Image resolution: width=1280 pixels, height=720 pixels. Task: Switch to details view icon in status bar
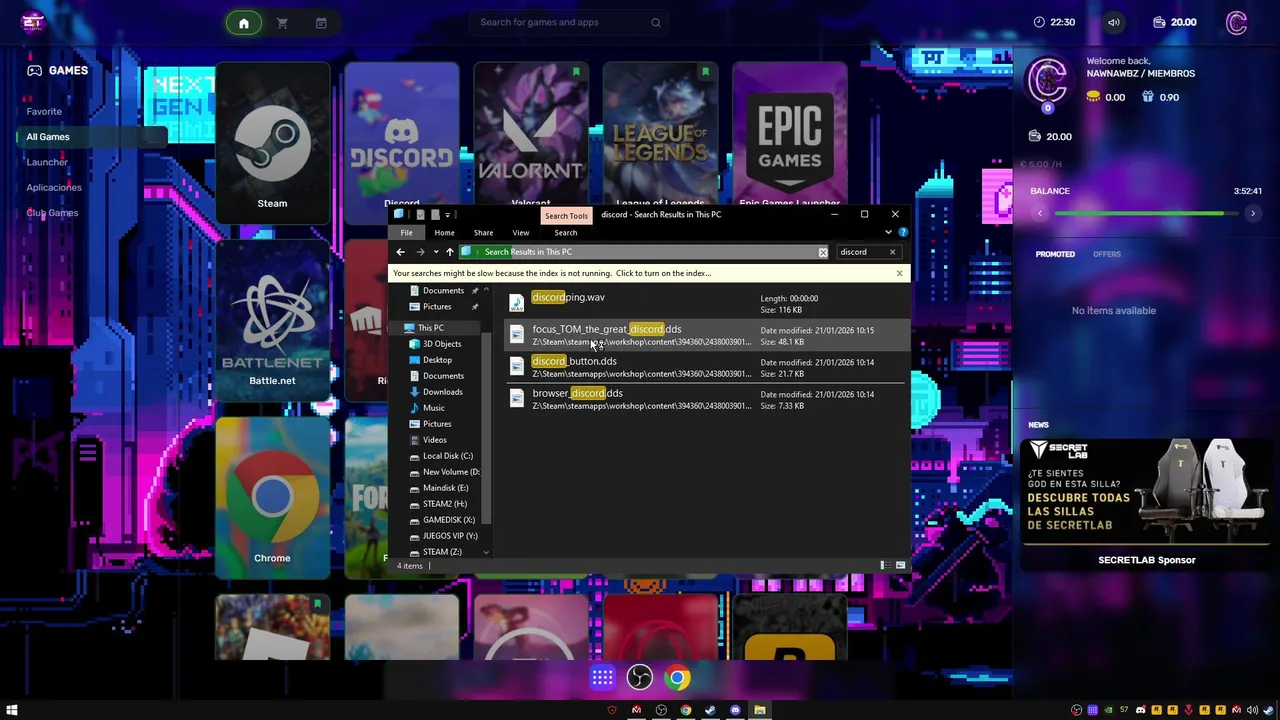pyautogui.click(x=885, y=566)
